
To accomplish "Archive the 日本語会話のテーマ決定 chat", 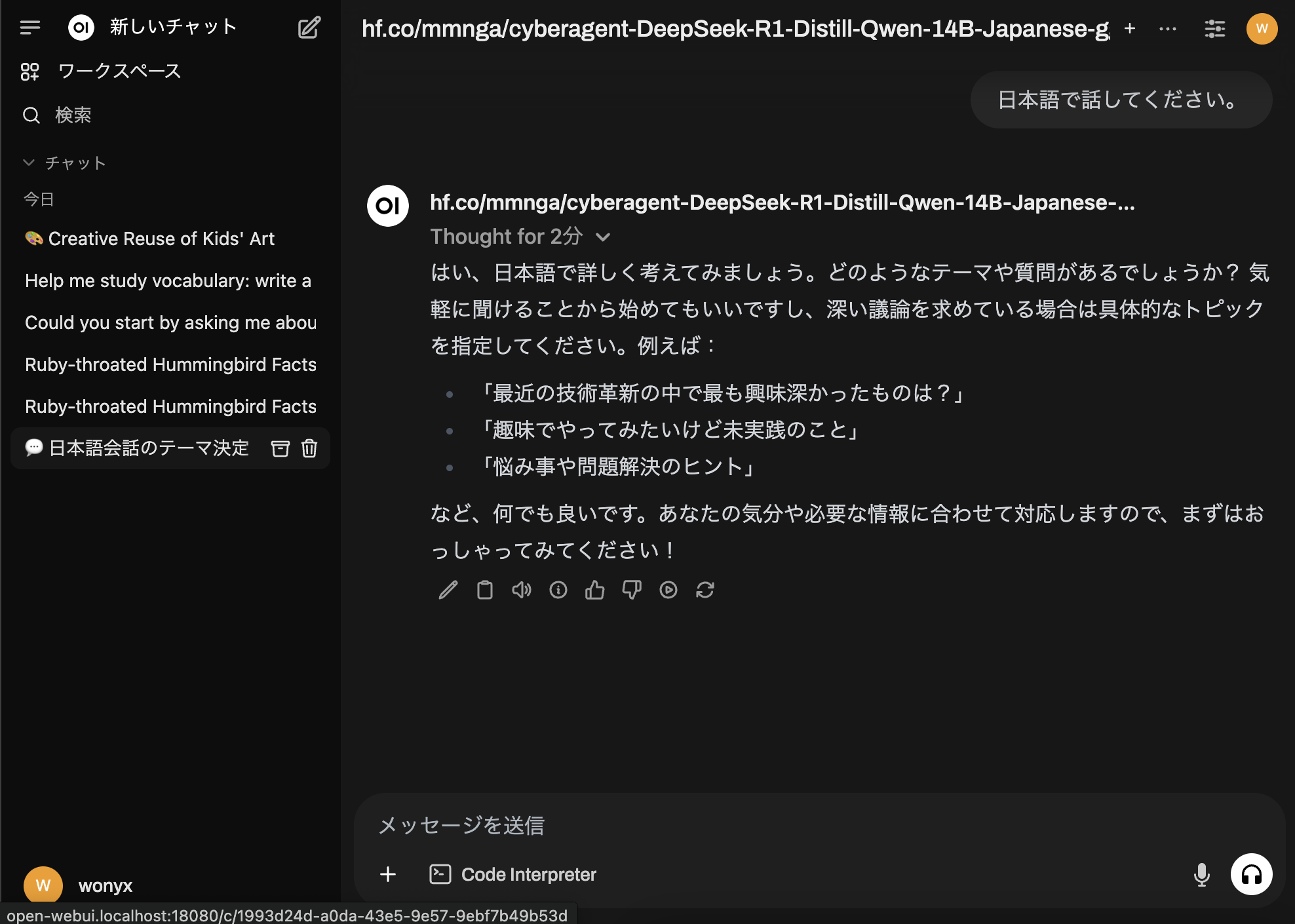I will coord(280,448).
